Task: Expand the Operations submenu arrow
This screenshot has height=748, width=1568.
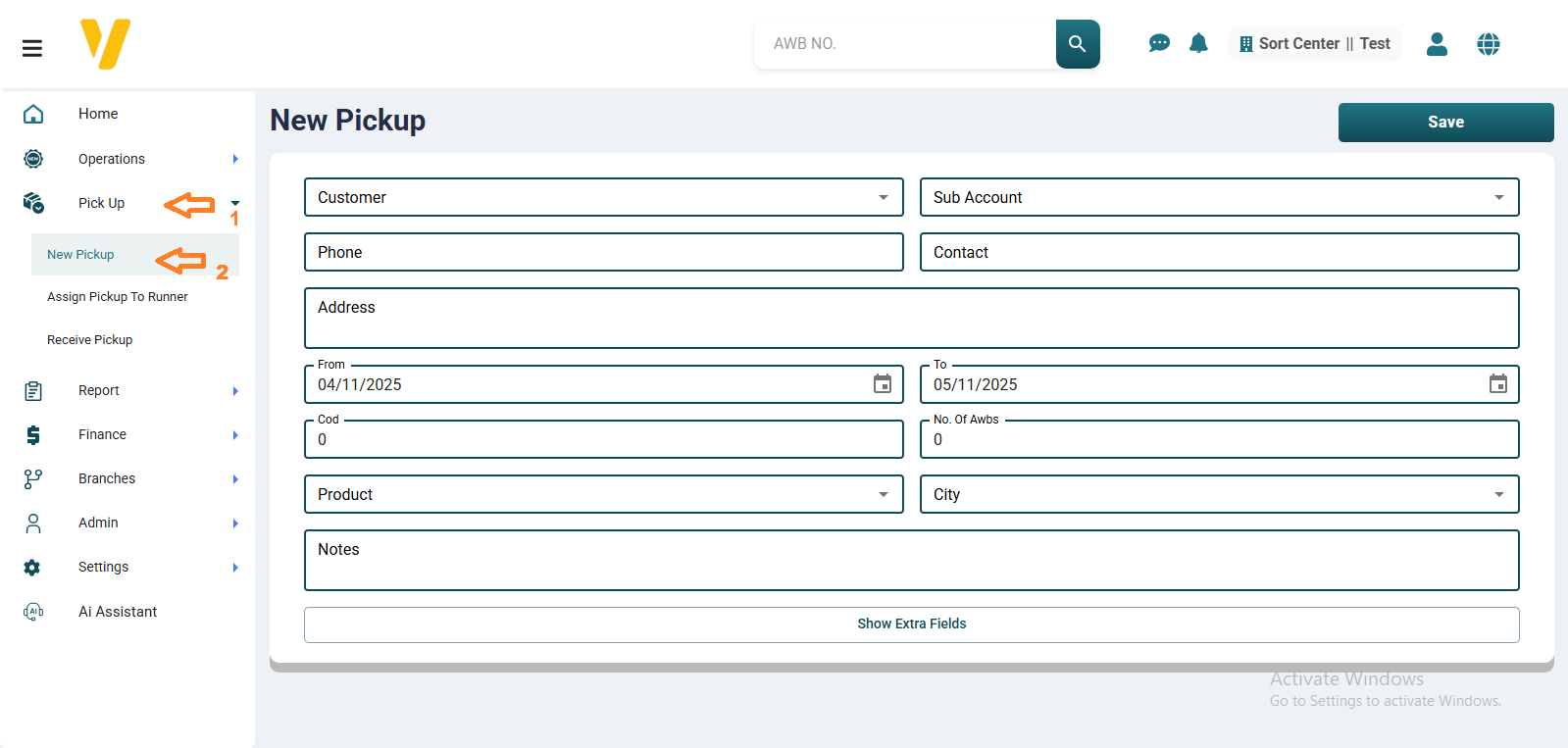Action: 235,159
